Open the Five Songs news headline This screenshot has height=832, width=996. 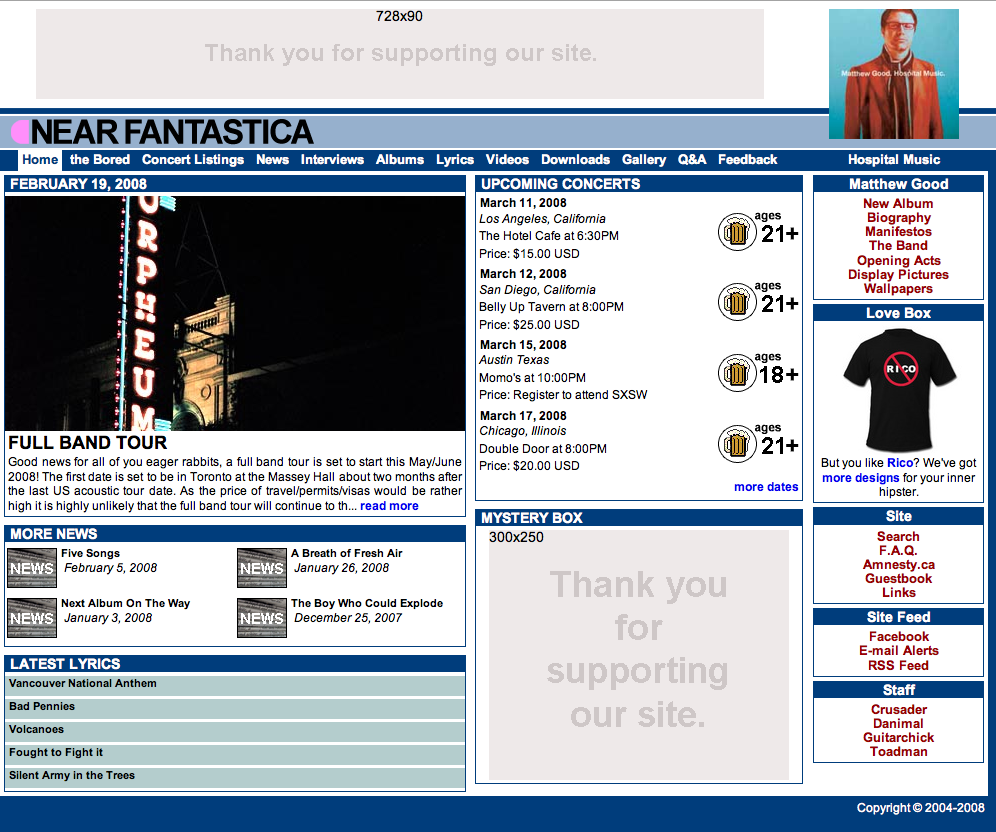[x=90, y=553]
